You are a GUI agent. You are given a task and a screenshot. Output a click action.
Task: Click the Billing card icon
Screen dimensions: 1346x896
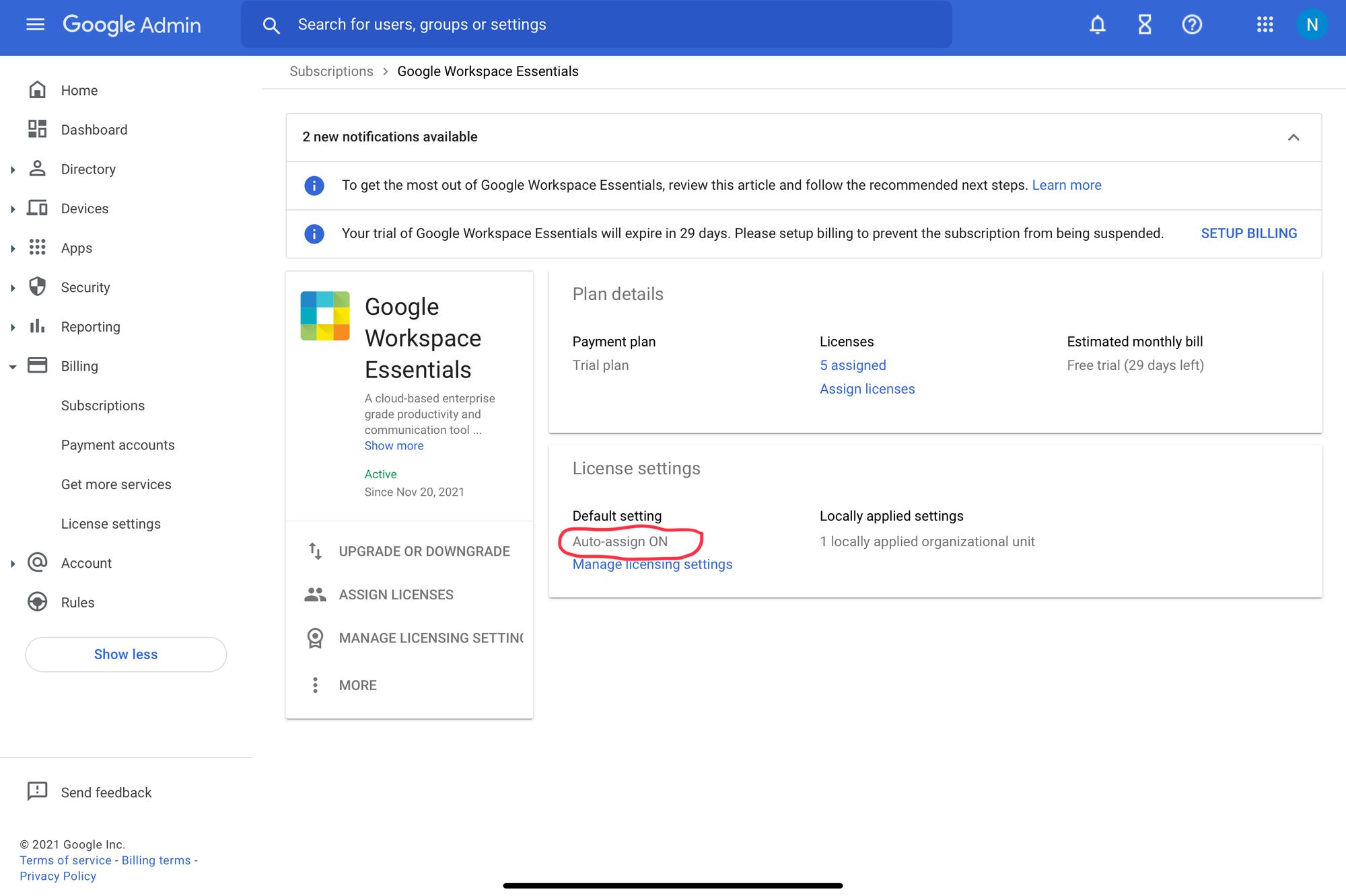38,365
